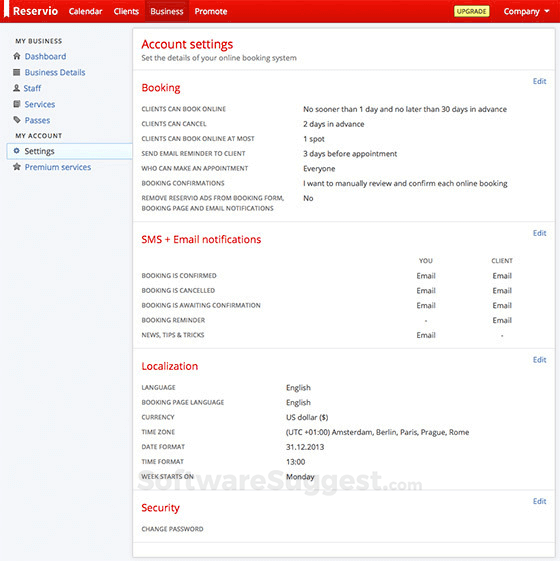The image size is (560, 561).
Task: Click the Passes tag icon
Action: 16,120
